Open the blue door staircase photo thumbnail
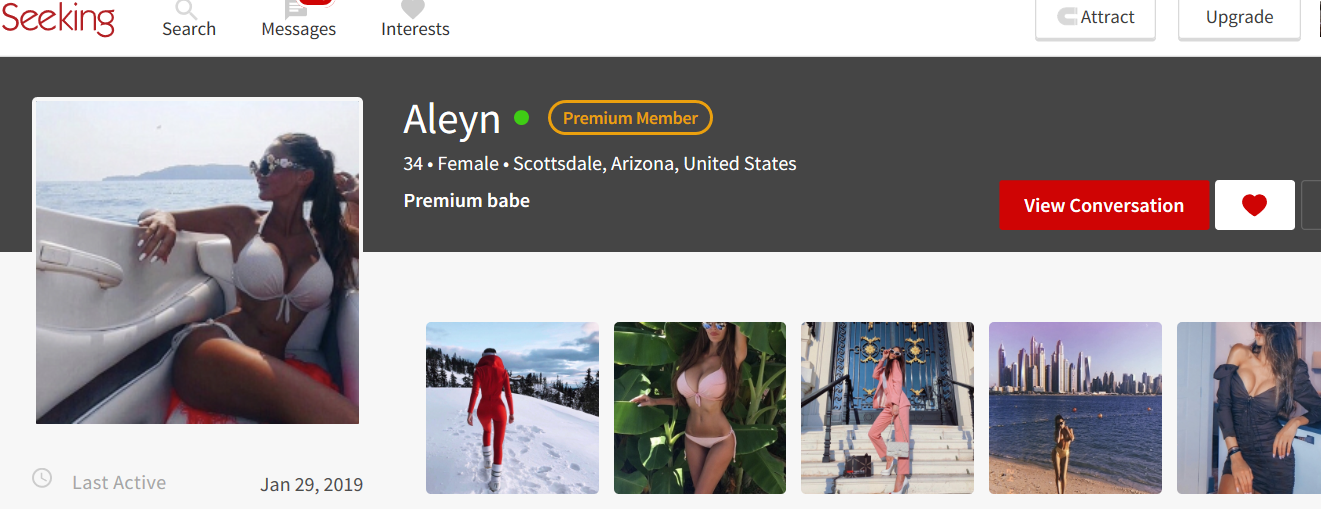 (x=887, y=408)
